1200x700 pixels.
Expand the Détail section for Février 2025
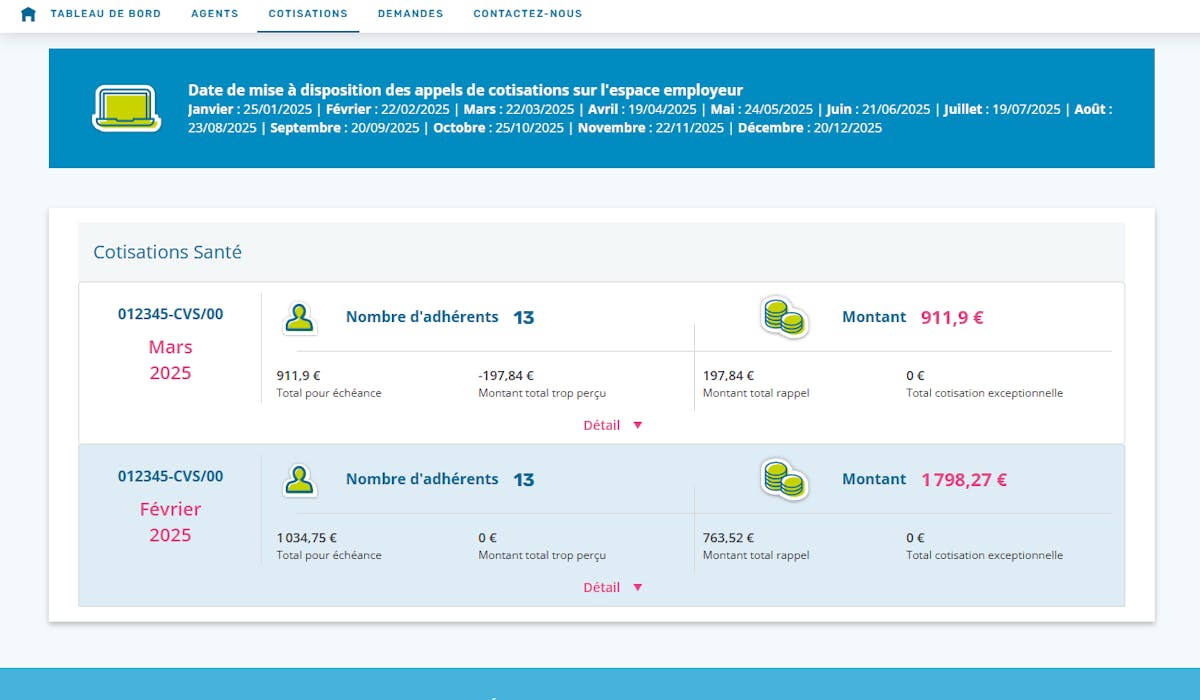tap(603, 587)
